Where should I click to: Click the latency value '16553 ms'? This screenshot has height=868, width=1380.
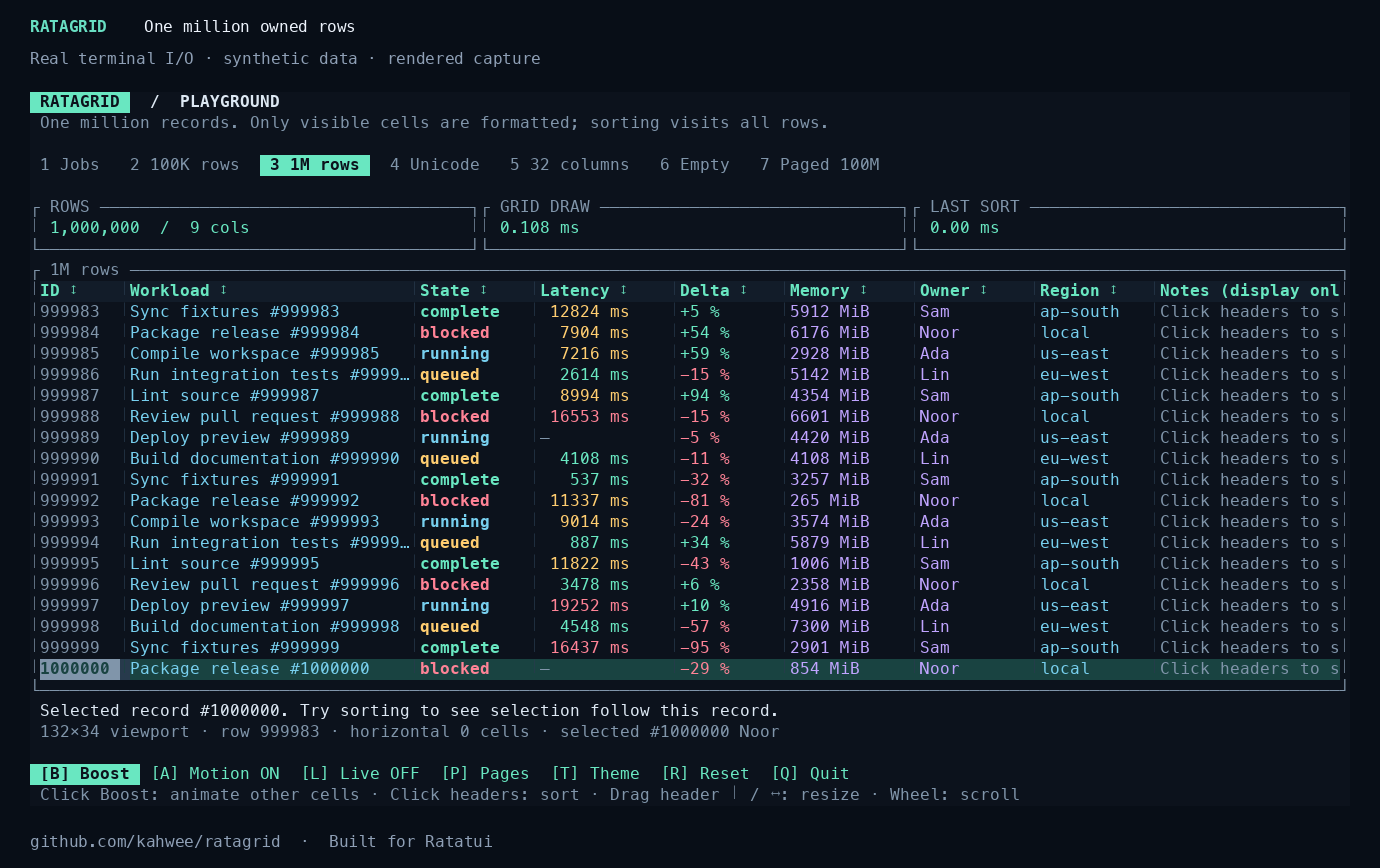point(590,416)
